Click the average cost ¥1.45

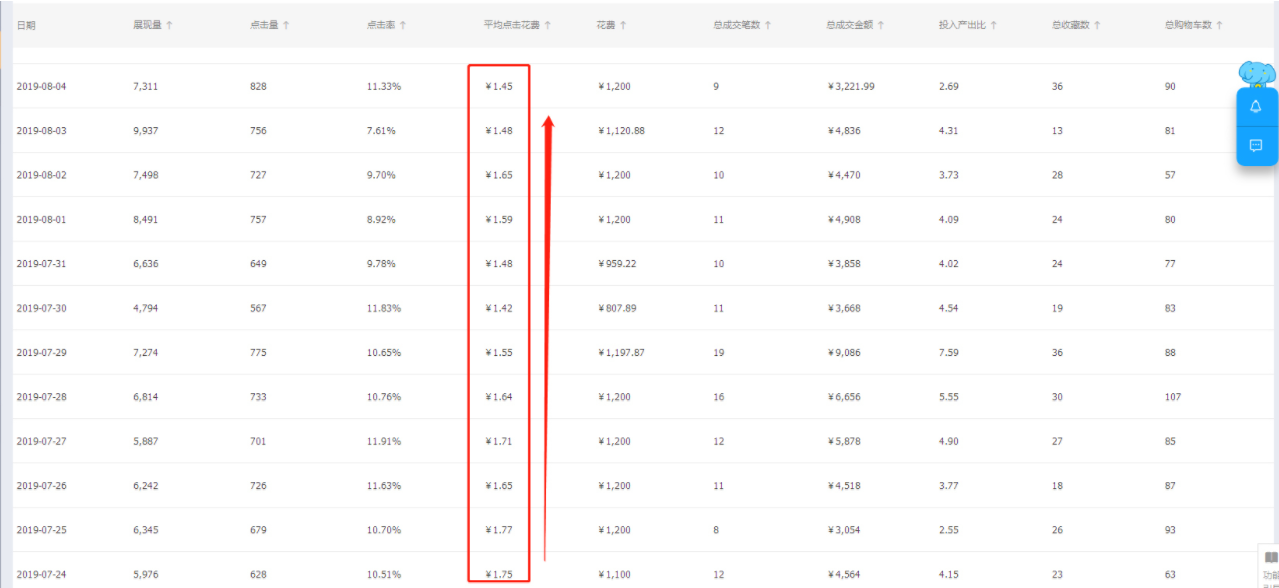click(x=499, y=87)
